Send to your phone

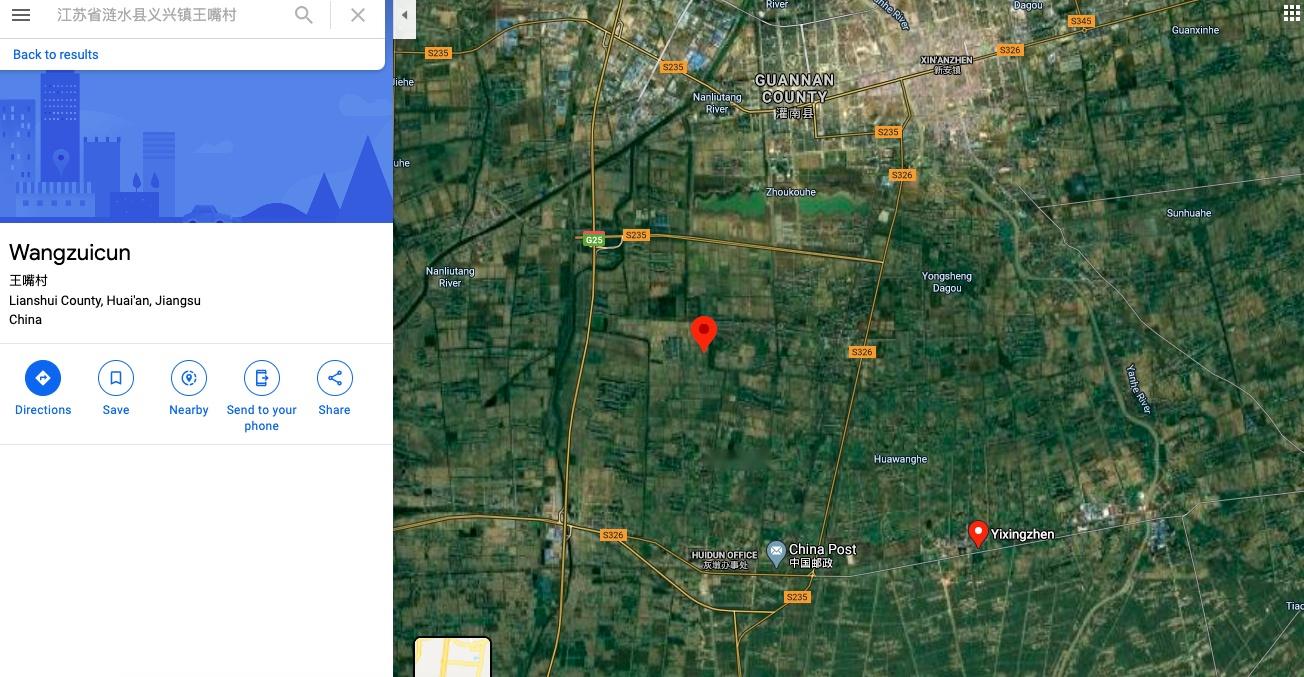pos(262,396)
